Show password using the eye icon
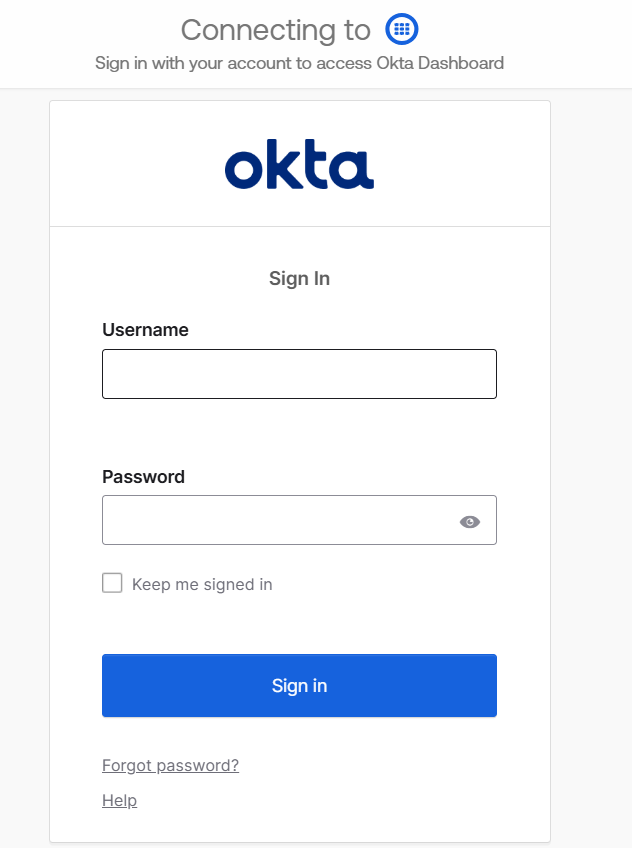The image size is (632, 866). point(470,521)
